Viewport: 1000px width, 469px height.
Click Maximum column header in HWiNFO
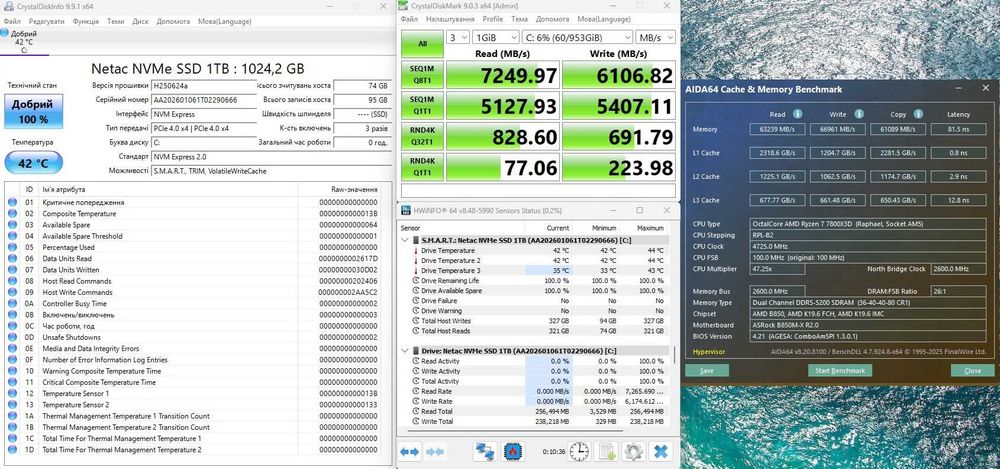pos(650,228)
